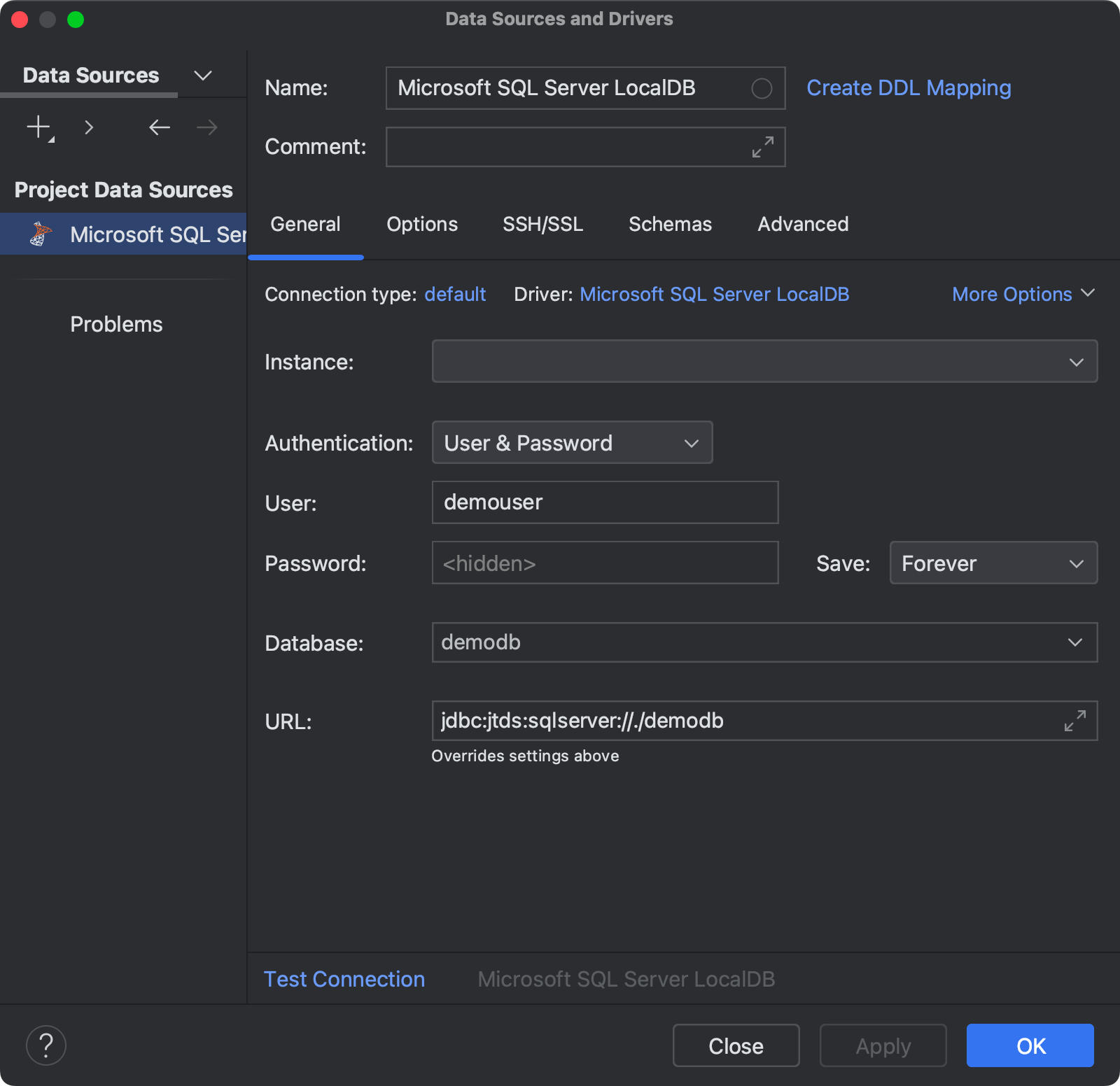Open the Database dropdown showing demodb

pos(1076,642)
